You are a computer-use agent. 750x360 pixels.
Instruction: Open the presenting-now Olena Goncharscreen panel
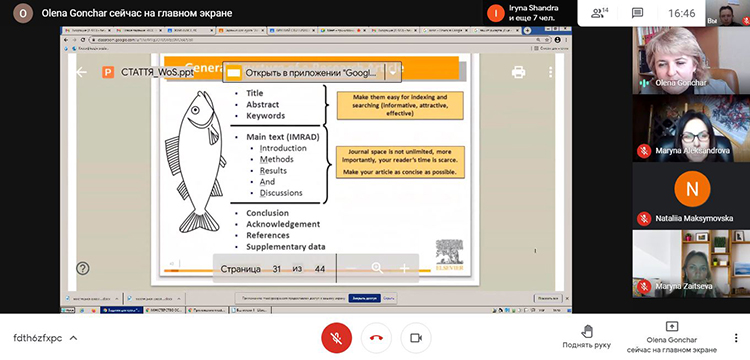[x=672, y=337]
